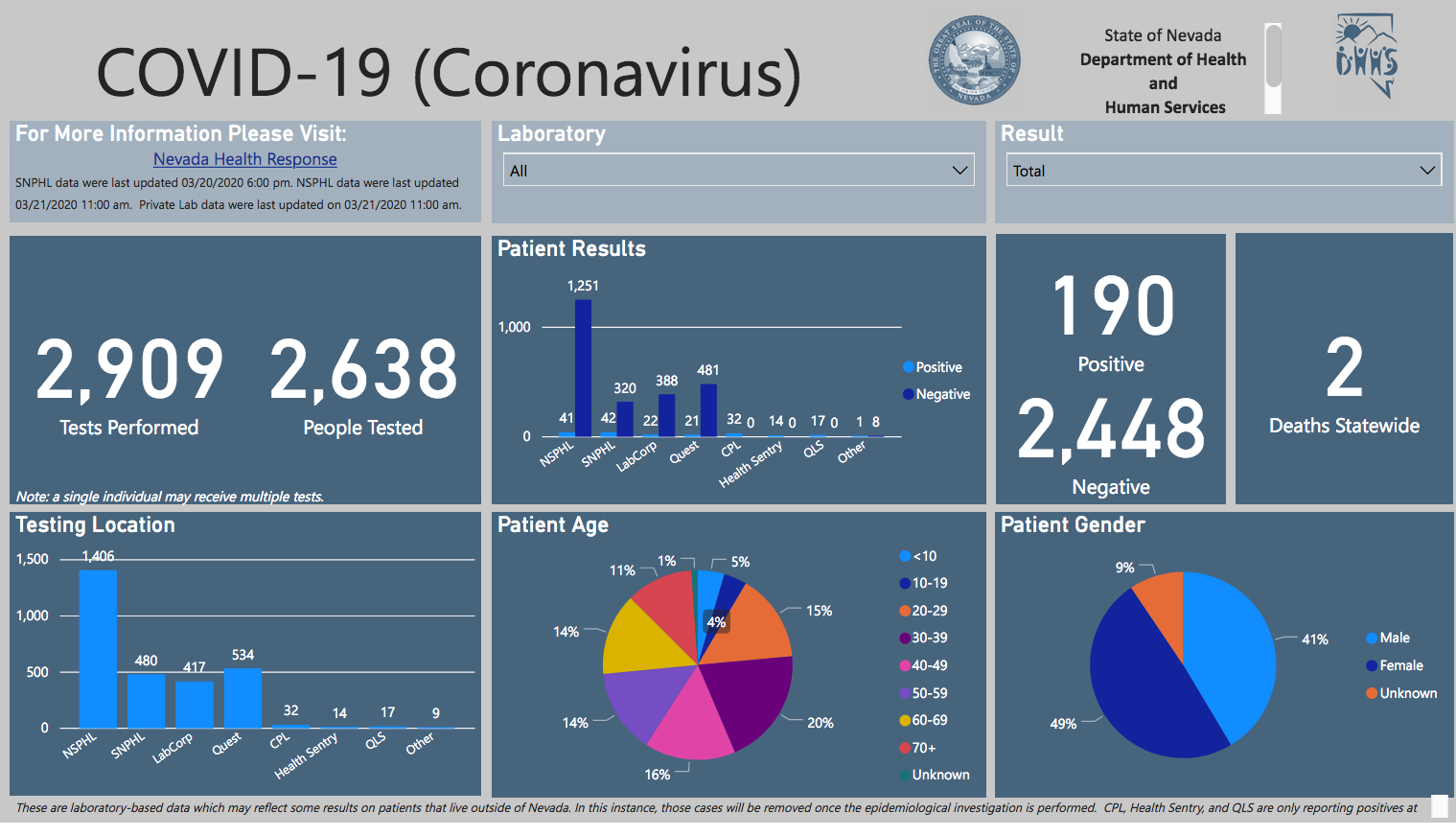Click the 41% Male slice in Patient Gender pie
Image resolution: width=1456 pixels, height=836 pixels.
1232,652
